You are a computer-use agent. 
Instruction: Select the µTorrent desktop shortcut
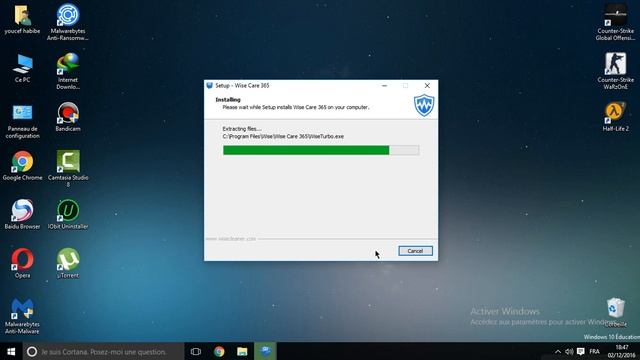tap(68, 264)
